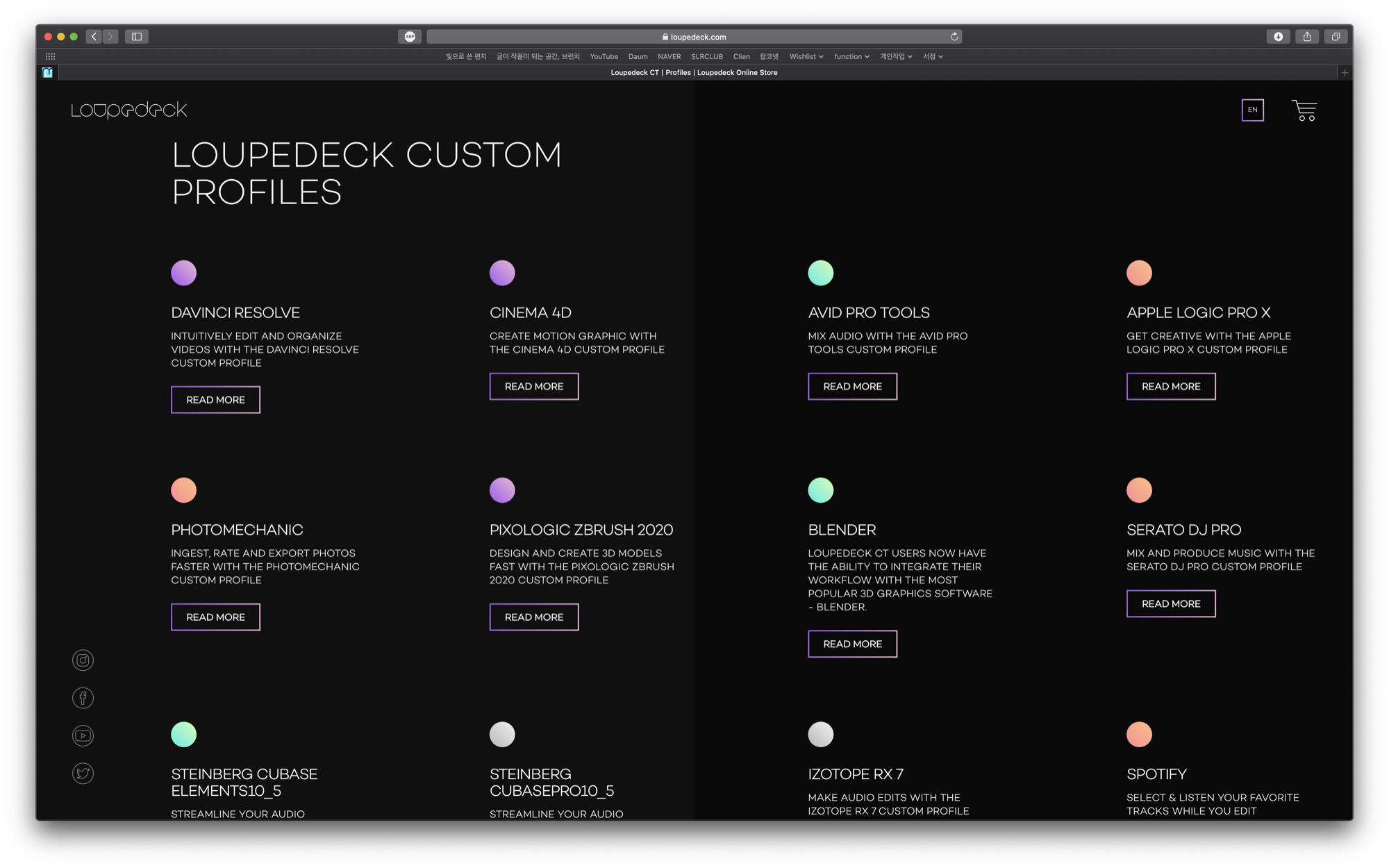The height and width of the screenshot is (868, 1389).
Task: Open a new tab with plus button
Action: coord(1345,73)
